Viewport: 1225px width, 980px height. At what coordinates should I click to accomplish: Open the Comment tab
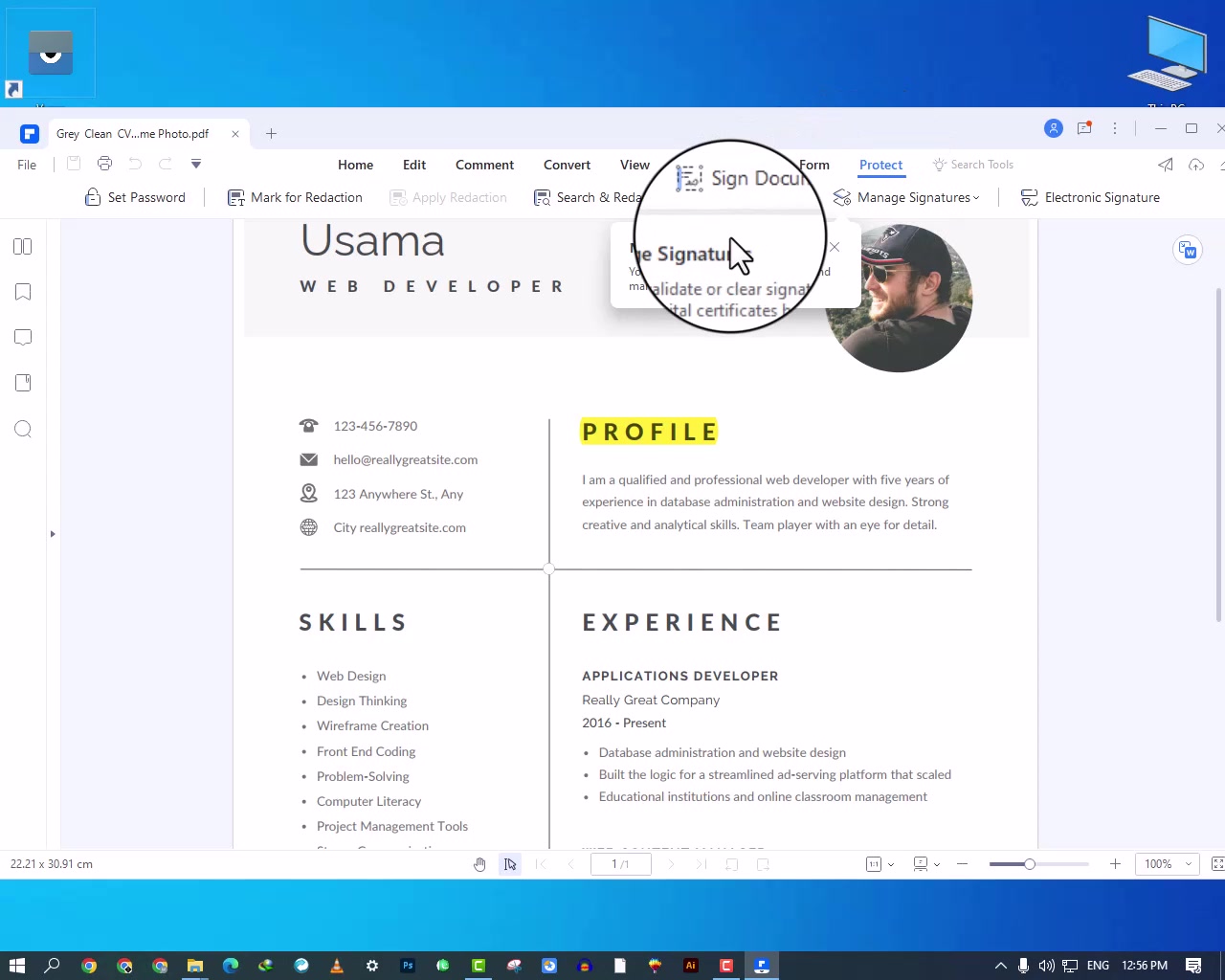pyautogui.click(x=484, y=165)
